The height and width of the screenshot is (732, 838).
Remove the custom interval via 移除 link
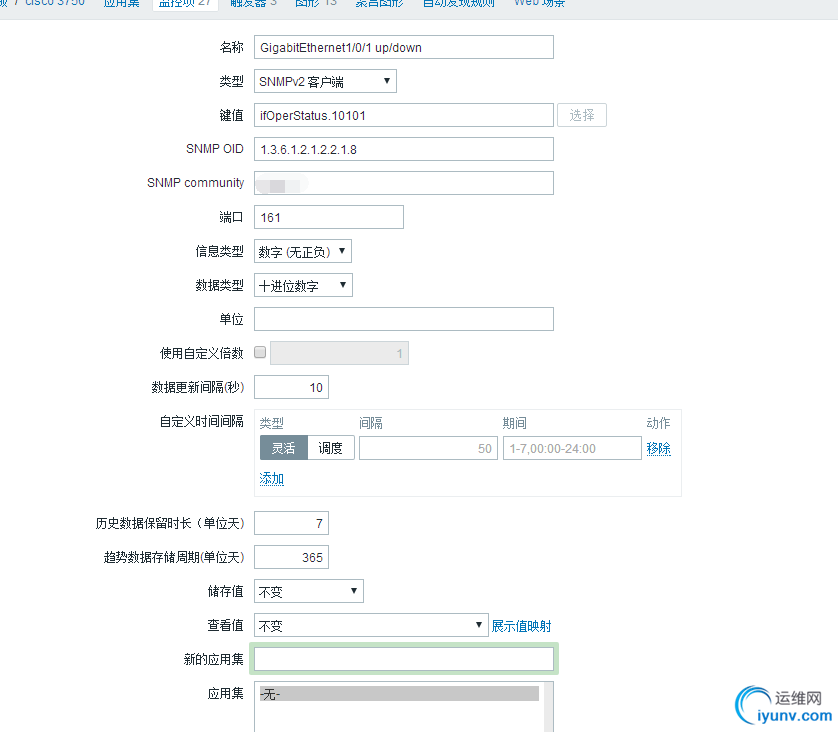658,448
